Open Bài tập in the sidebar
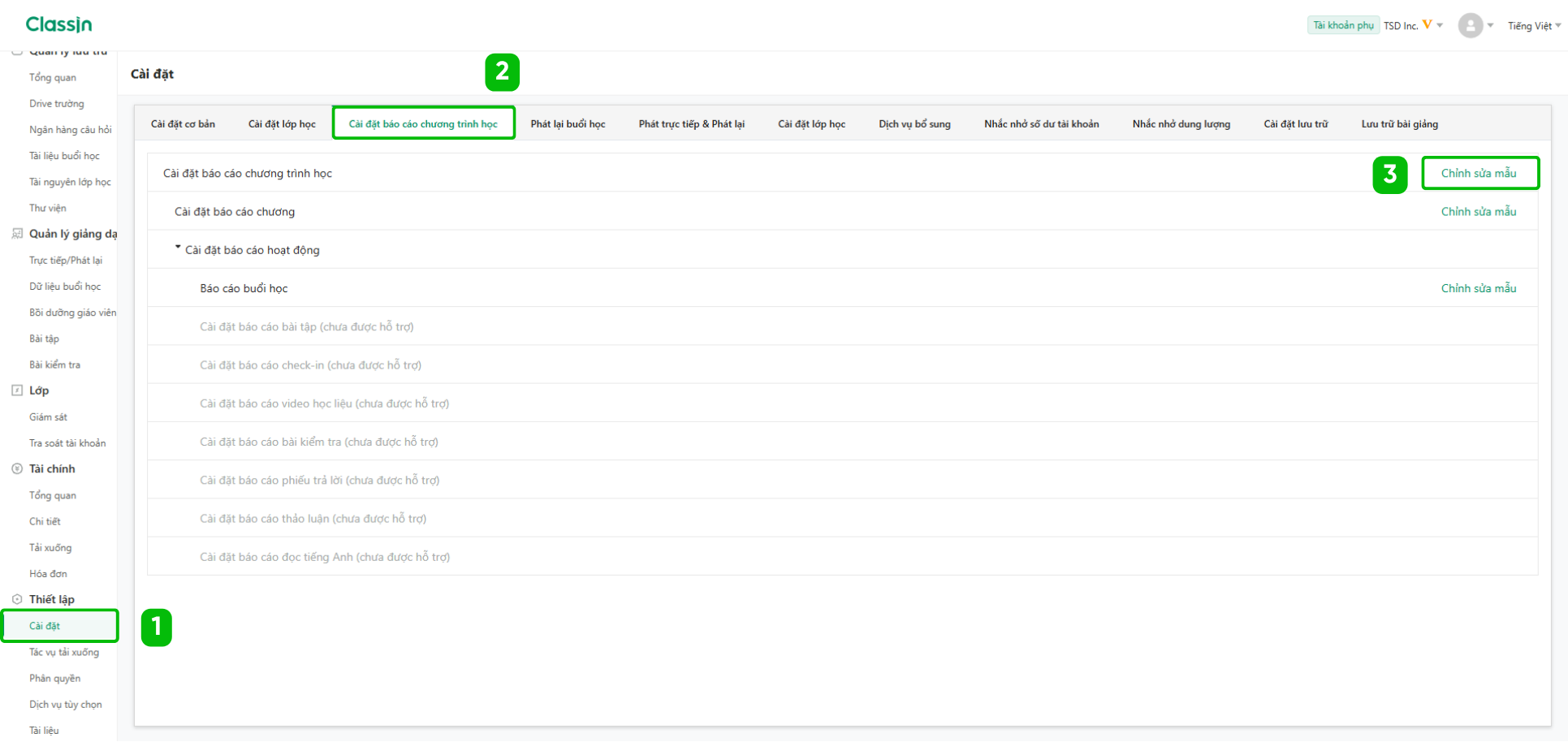This screenshot has width=1568, height=742. click(x=44, y=339)
